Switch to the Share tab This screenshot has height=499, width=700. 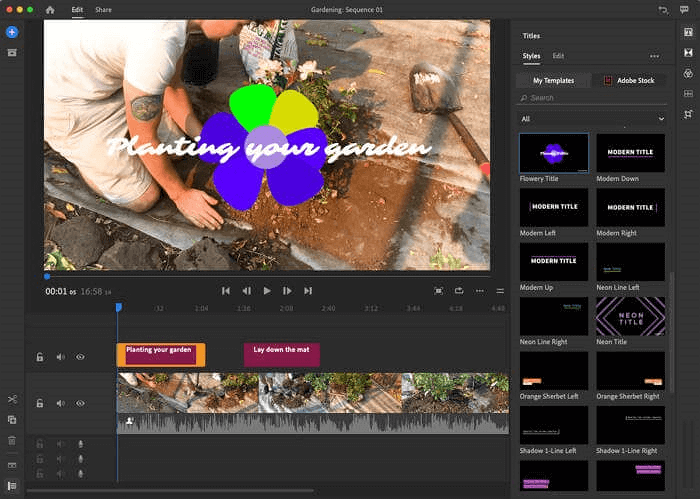(x=103, y=9)
